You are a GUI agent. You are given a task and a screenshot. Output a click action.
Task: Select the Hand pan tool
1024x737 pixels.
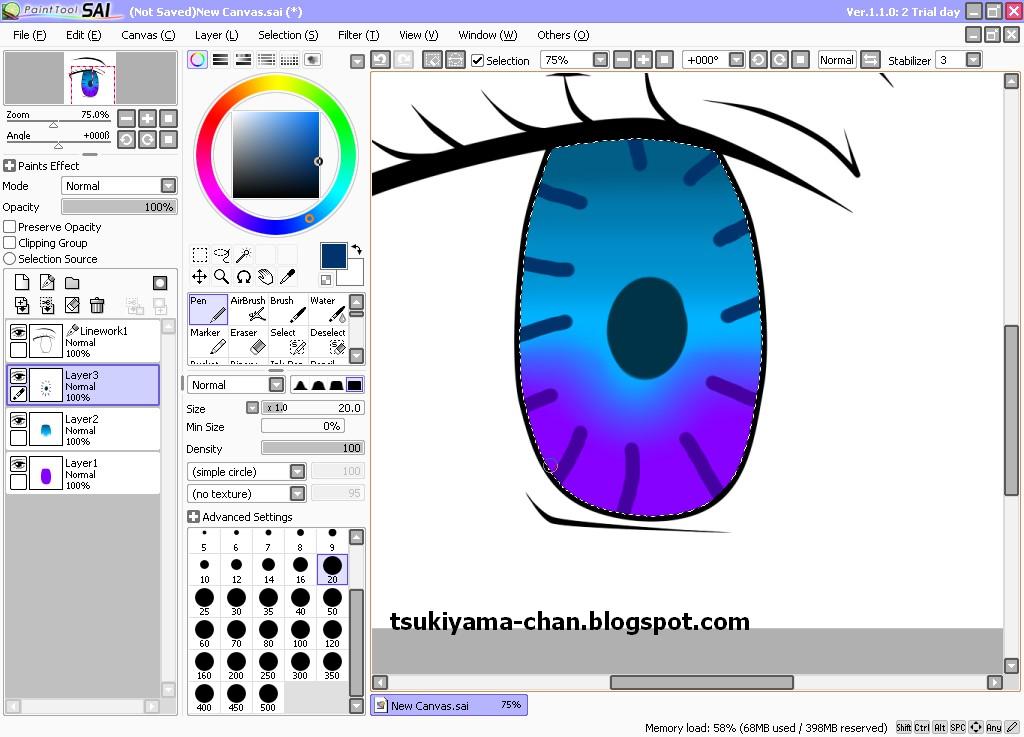coord(266,277)
